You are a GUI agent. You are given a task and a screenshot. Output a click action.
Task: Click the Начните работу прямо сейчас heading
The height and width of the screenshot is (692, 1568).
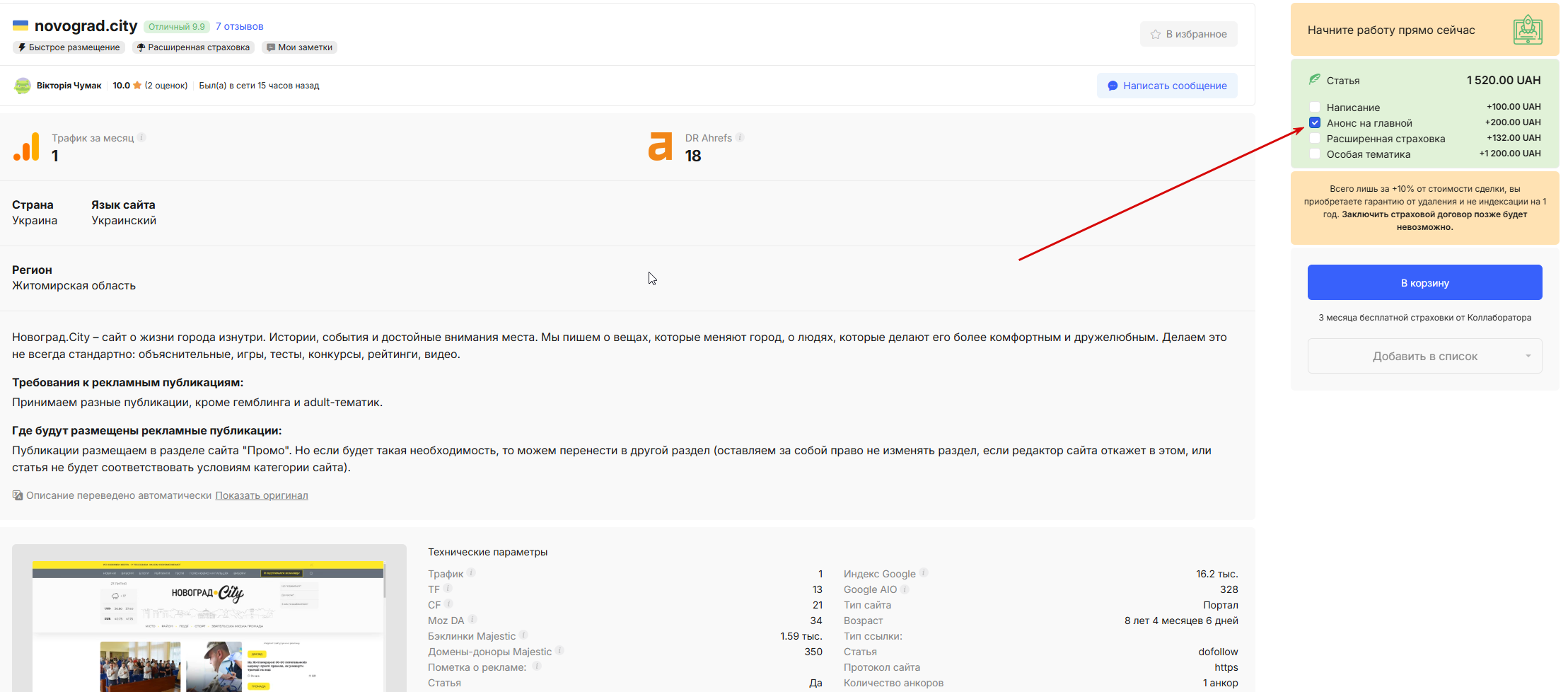[x=1391, y=30]
